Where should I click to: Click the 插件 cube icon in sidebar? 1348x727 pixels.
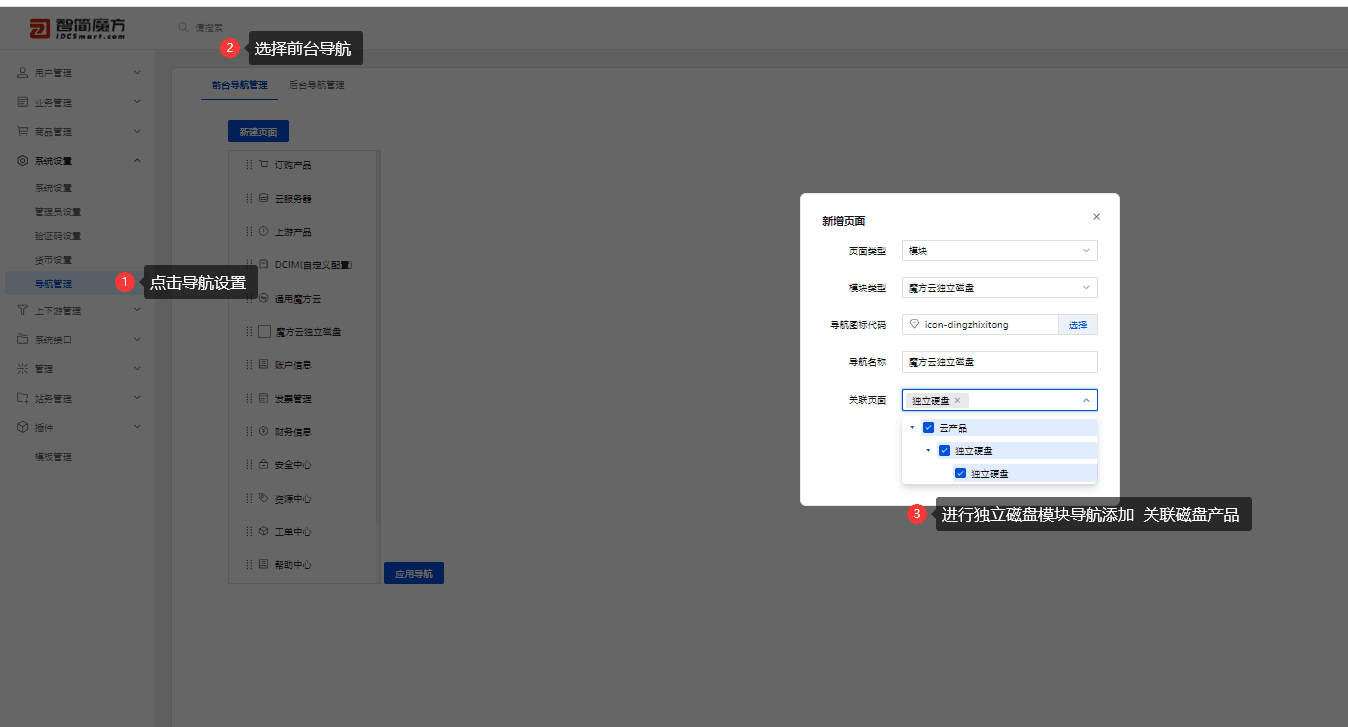[x=23, y=427]
